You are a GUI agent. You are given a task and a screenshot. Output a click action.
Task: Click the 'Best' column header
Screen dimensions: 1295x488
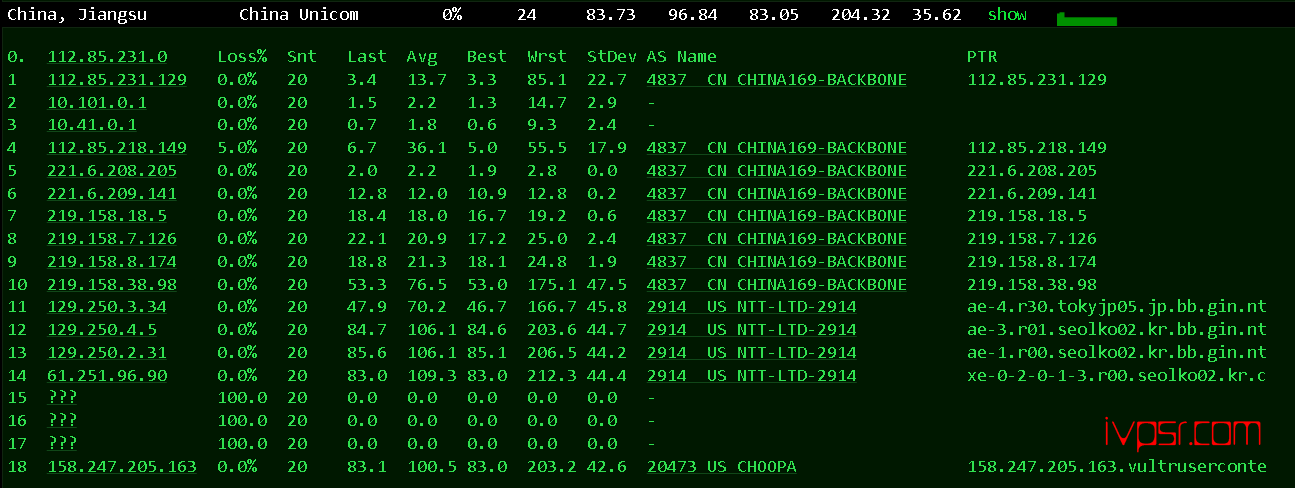coord(487,57)
